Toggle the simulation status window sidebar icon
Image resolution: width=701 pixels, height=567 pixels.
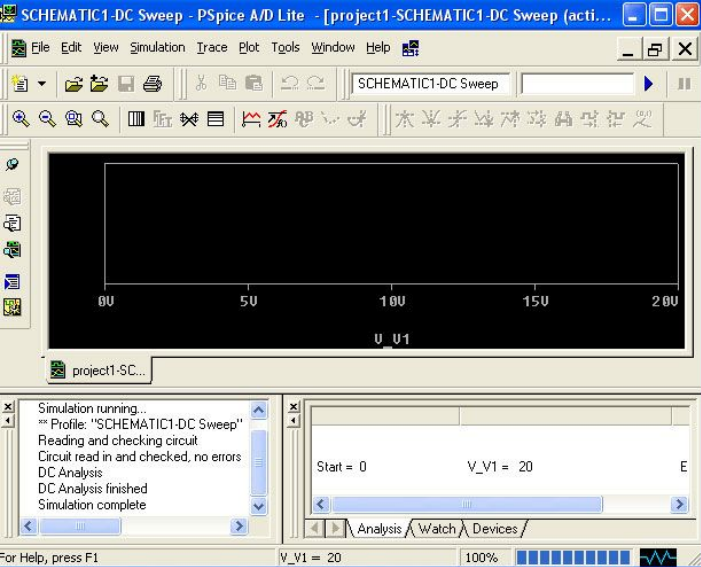tap(12, 282)
